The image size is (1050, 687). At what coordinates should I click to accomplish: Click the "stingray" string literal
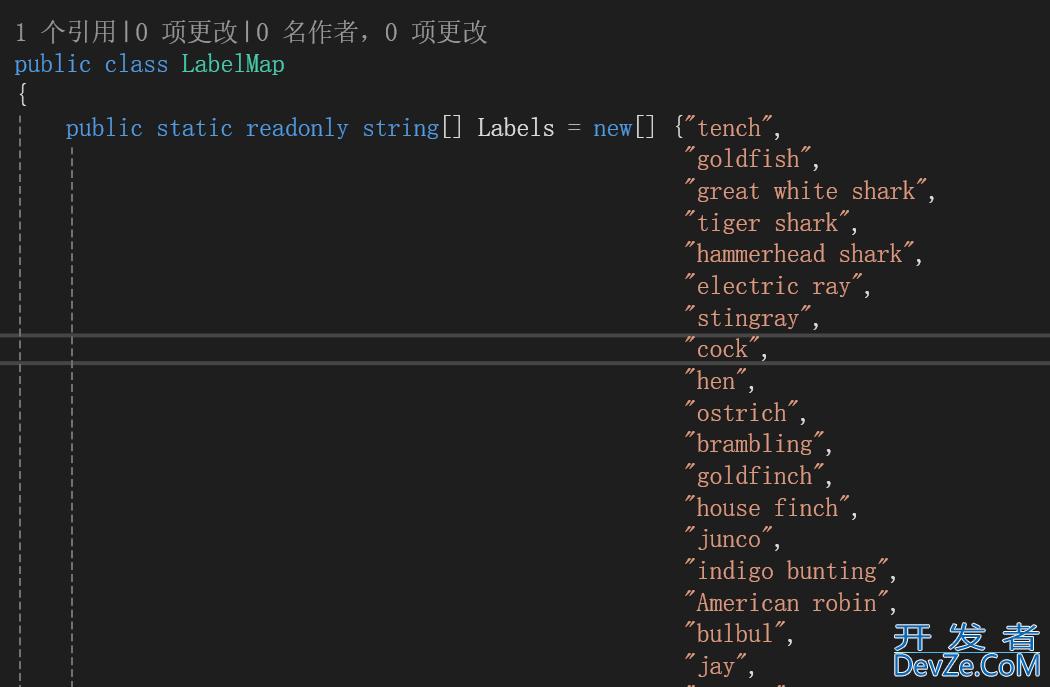tap(748, 318)
